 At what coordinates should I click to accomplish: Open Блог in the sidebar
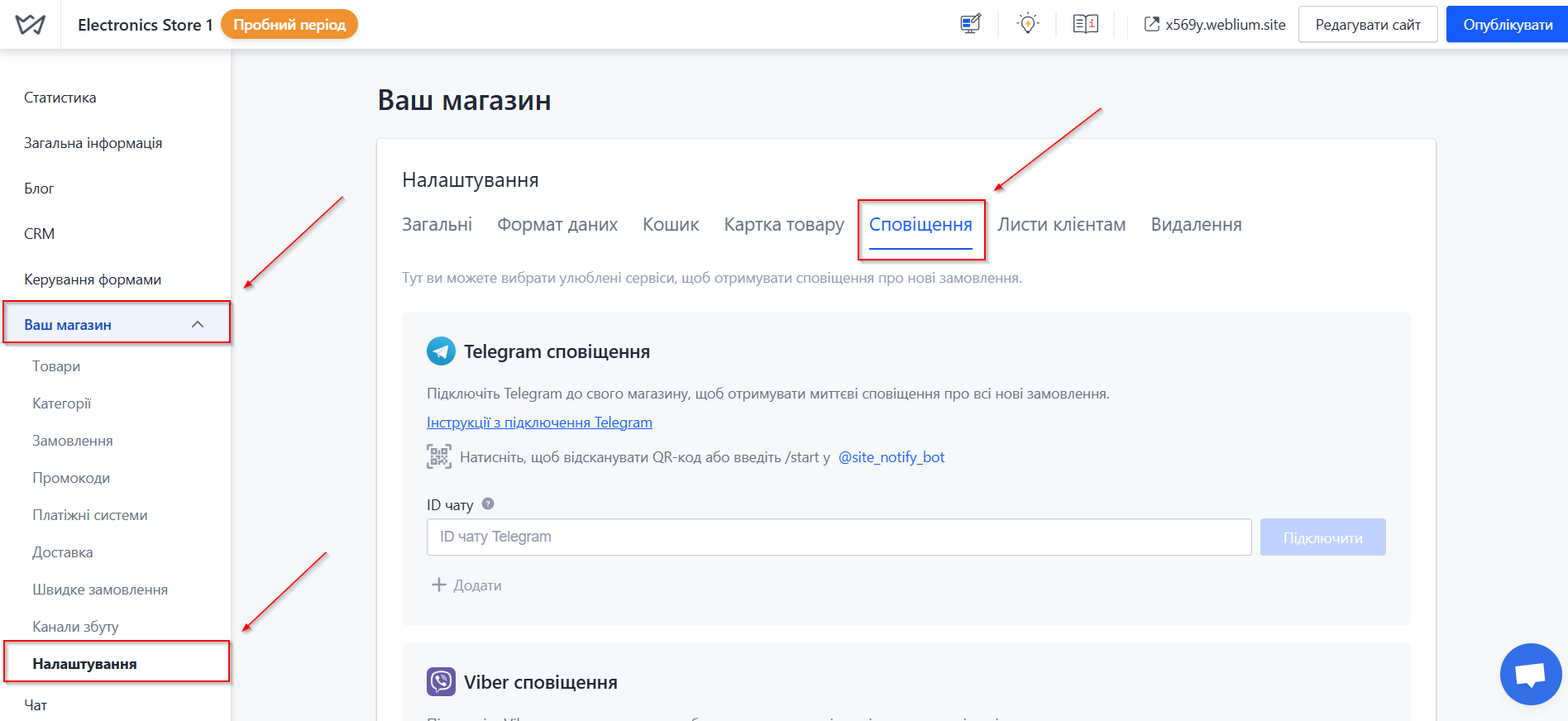coord(39,189)
